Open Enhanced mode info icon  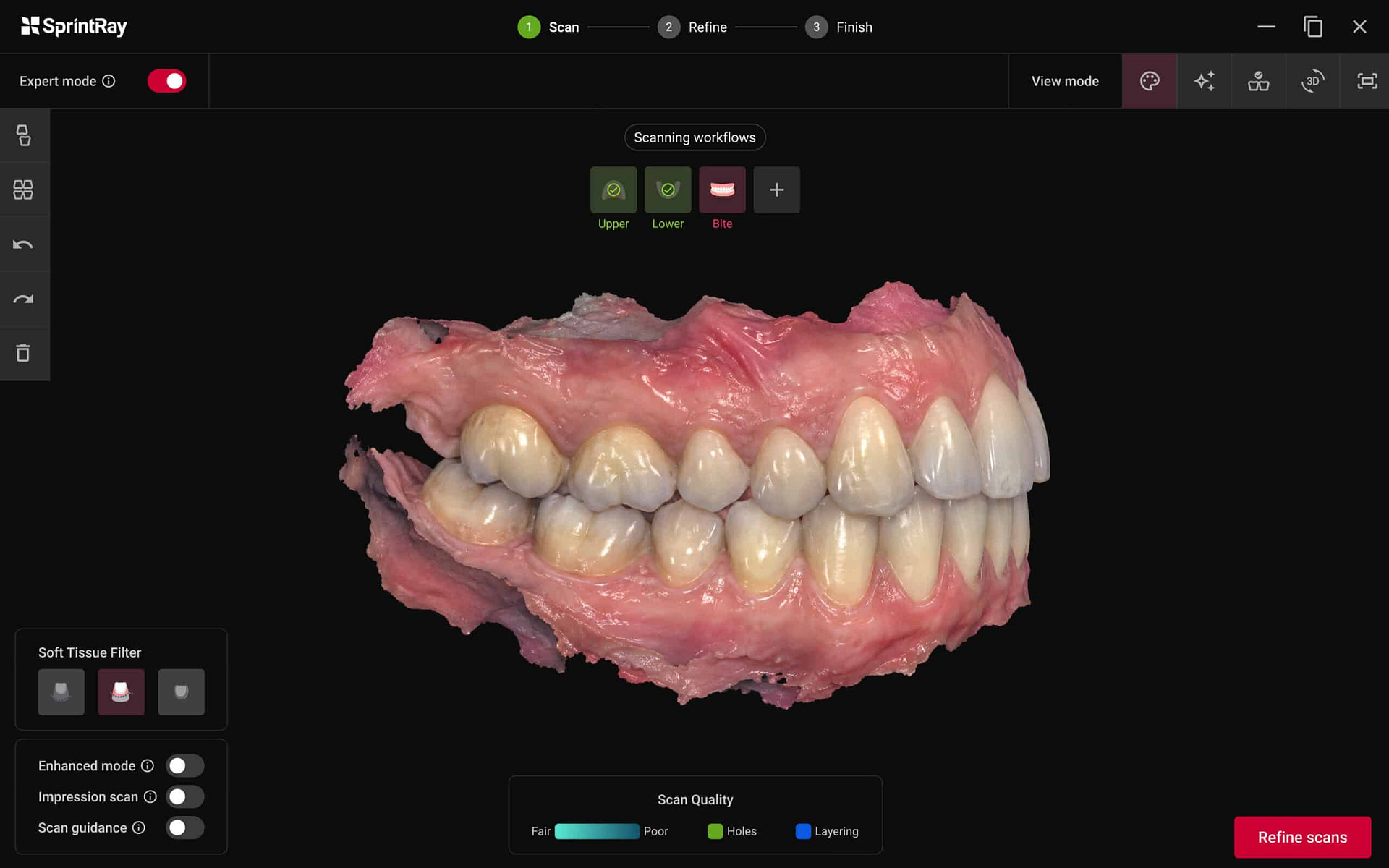pyautogui.click(x=148, y=765)
